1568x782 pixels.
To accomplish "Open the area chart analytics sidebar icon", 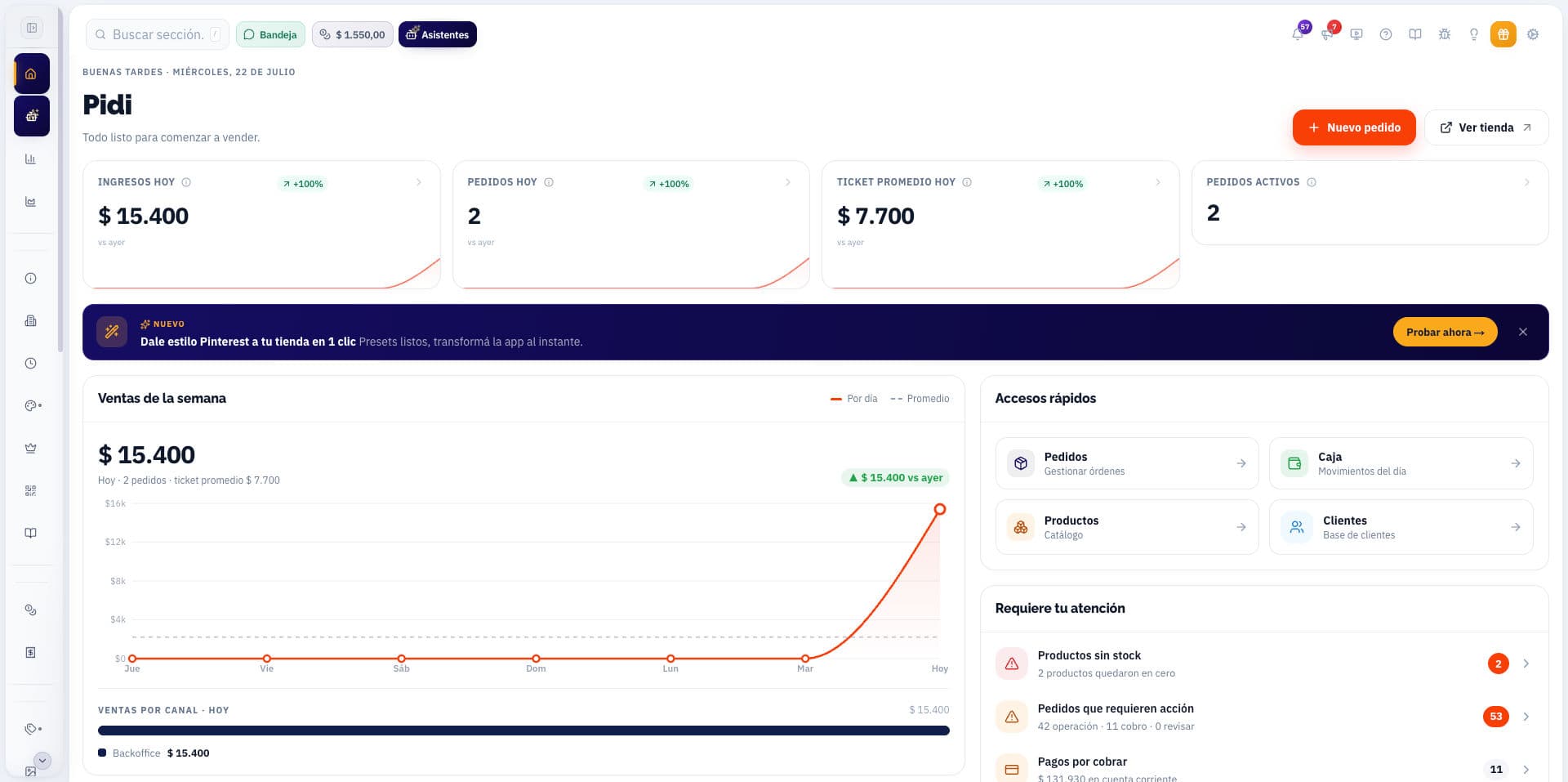I will [31, 201].
